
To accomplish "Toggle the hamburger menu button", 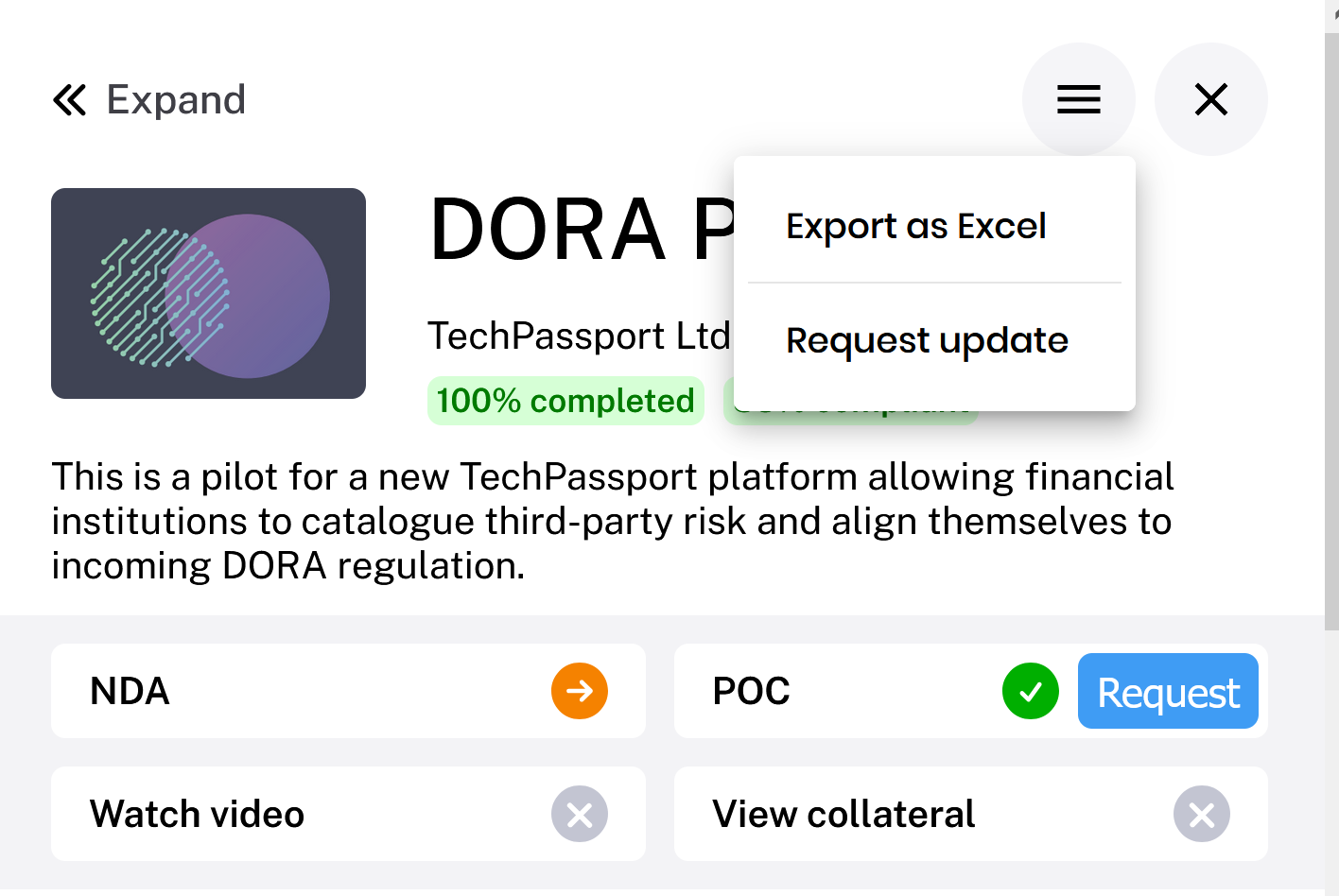I will (1078, 99).
